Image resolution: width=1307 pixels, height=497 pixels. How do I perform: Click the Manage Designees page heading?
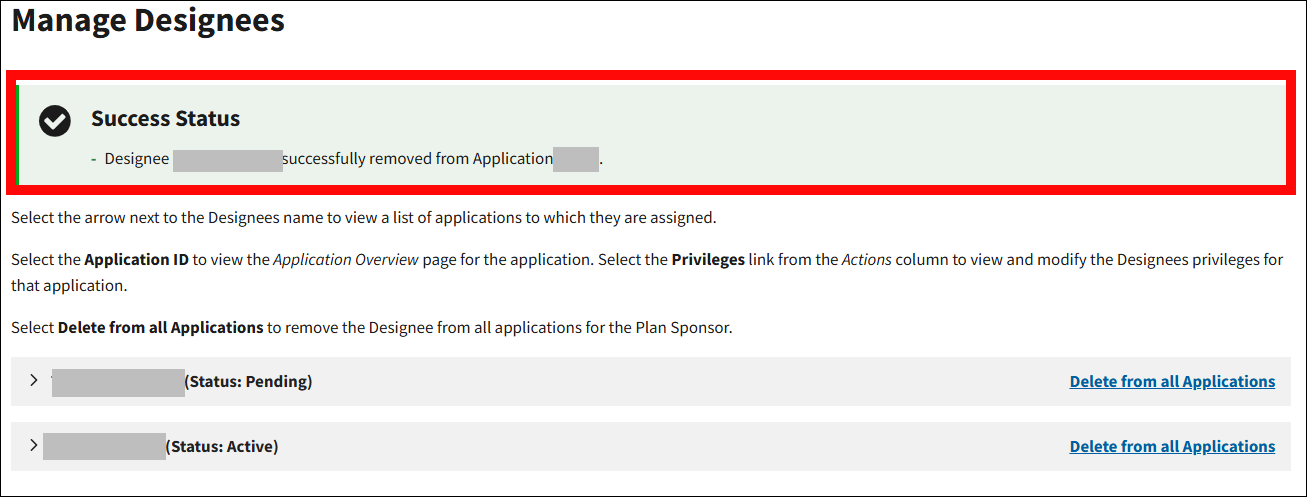point(148,21)
